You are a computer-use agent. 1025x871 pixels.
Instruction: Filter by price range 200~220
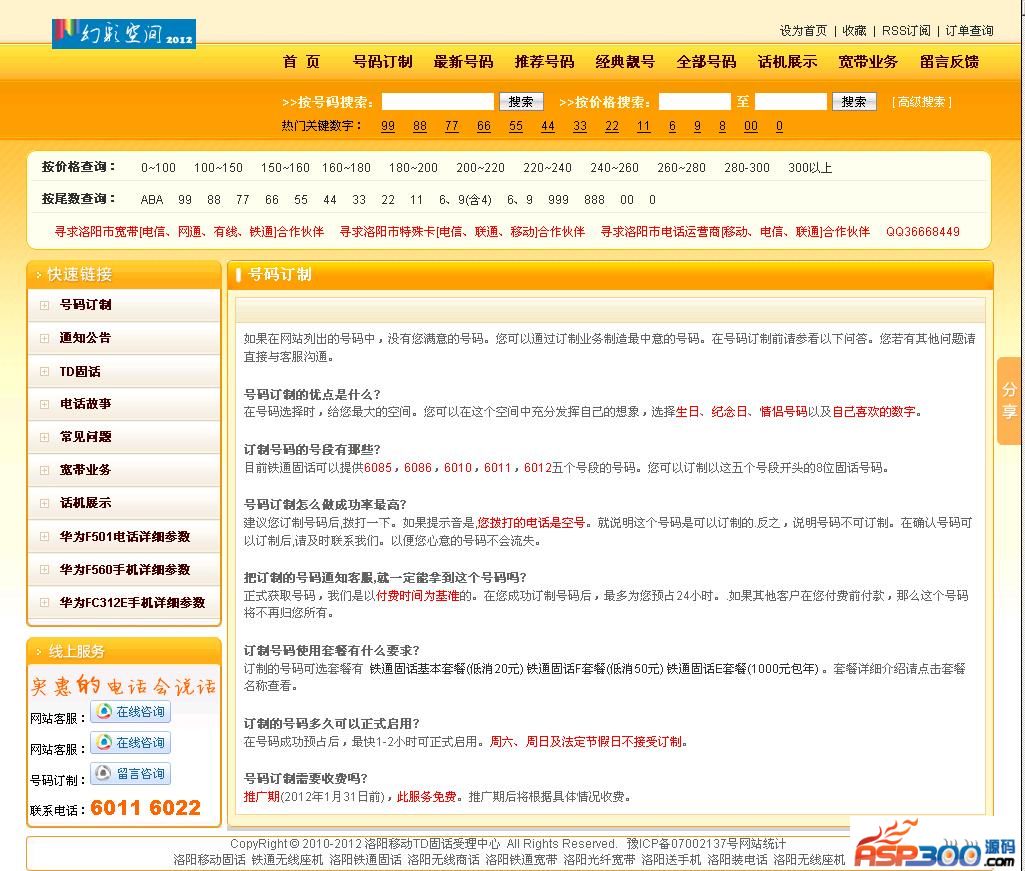click(x=480, y=168)
